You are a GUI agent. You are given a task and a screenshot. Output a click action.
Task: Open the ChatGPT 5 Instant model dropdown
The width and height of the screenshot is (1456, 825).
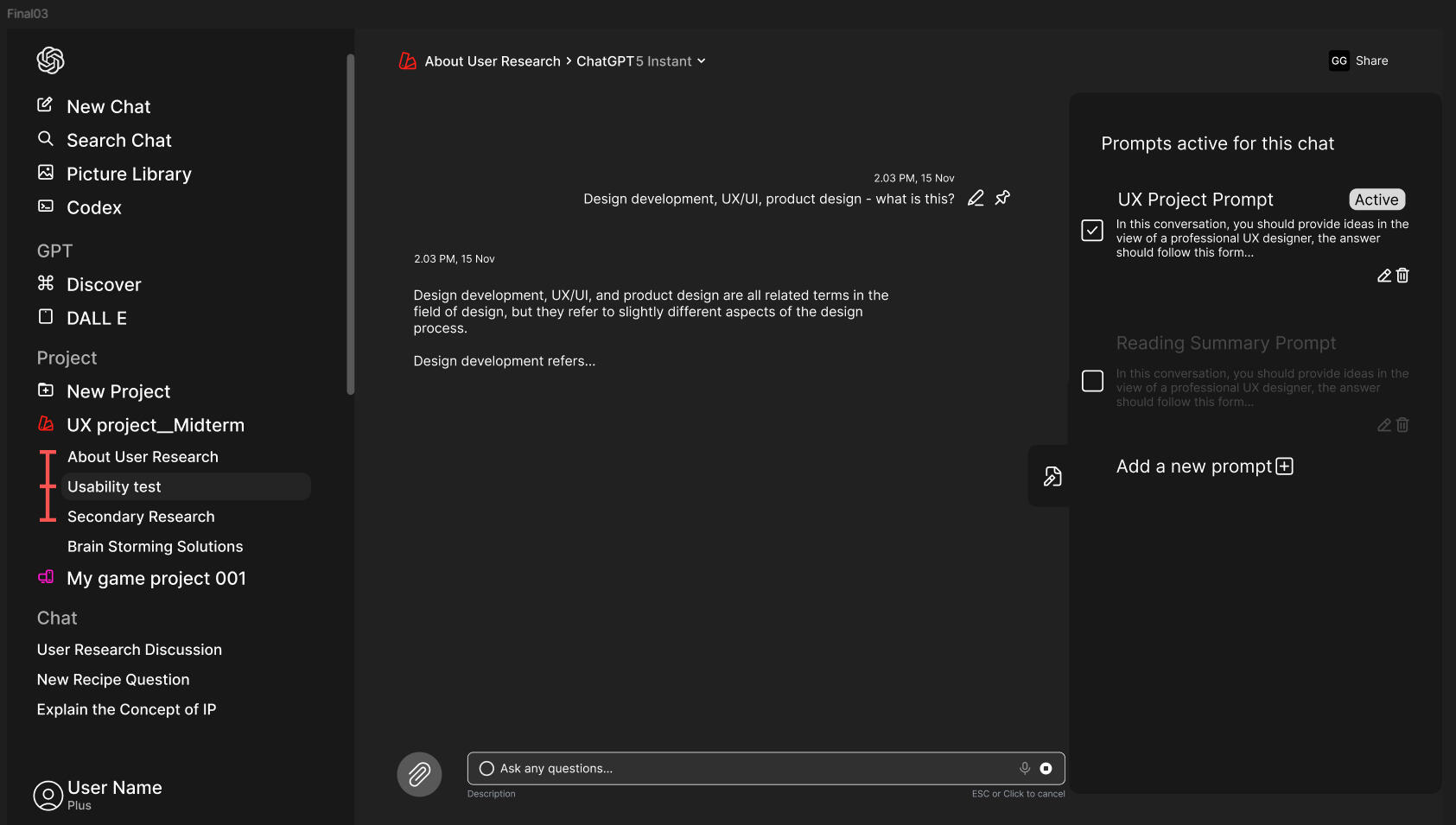pyautogui.click(x=641, y=60)
